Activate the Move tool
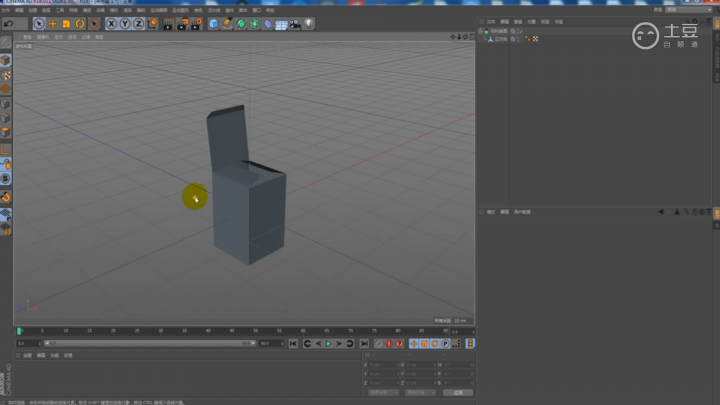The width and height of the screenshot is (720, 405). 53,23
